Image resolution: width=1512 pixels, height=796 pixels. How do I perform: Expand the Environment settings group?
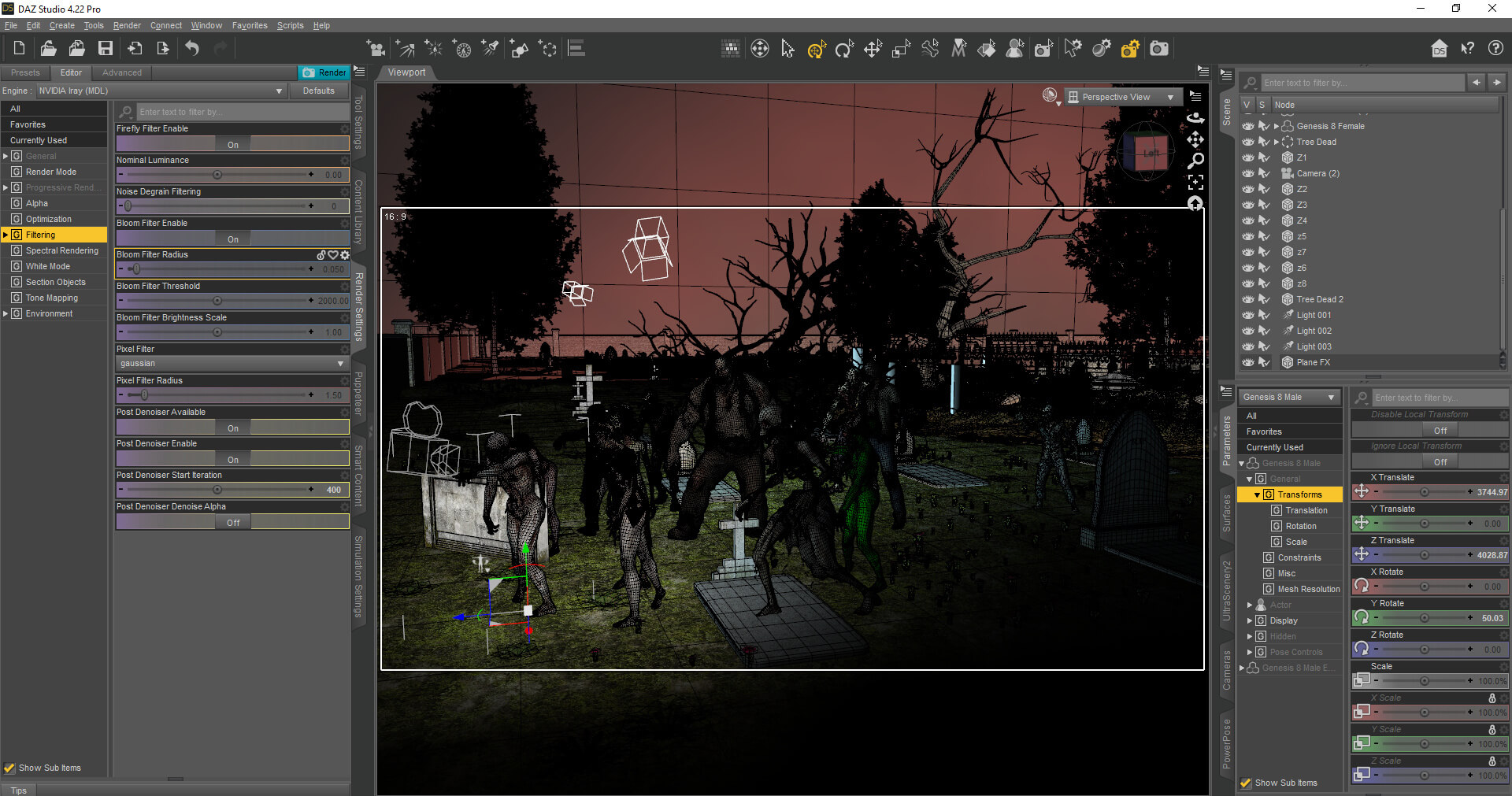(6, 313)
